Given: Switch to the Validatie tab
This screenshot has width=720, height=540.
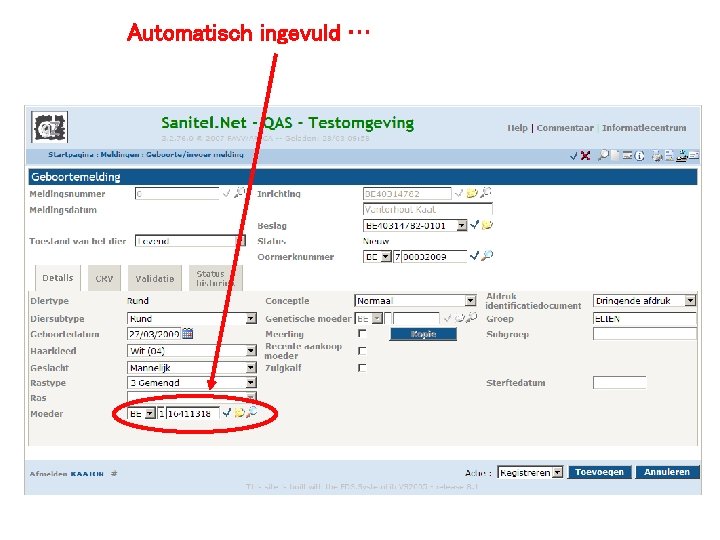Looking at the screenshot, I should coord(155,278).
